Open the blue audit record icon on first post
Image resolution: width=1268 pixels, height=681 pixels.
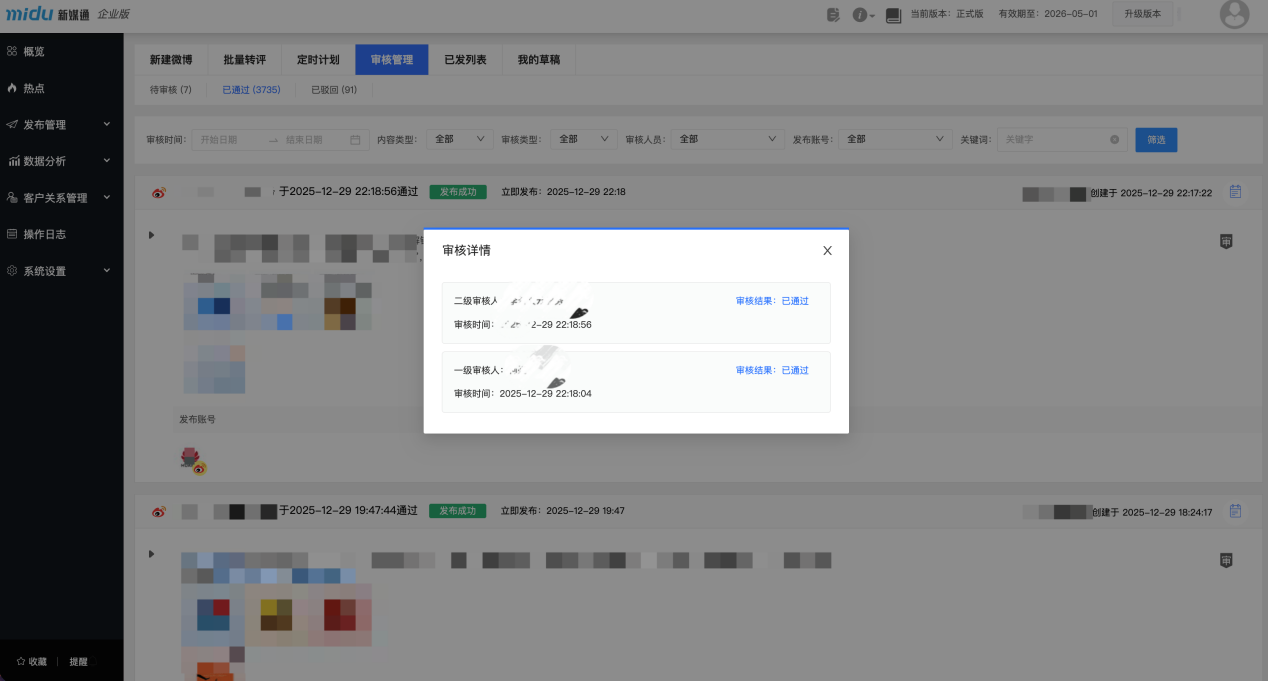1234,191
